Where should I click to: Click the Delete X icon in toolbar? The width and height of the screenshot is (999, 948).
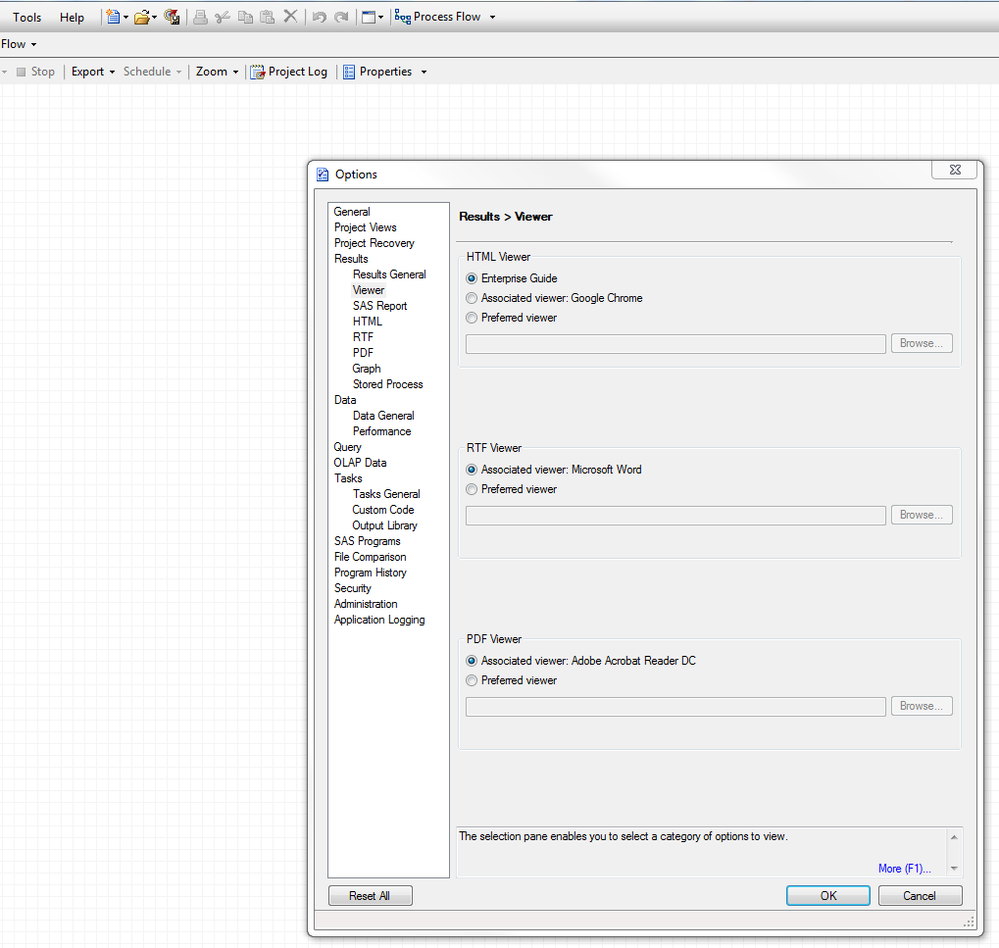[290, 17]
